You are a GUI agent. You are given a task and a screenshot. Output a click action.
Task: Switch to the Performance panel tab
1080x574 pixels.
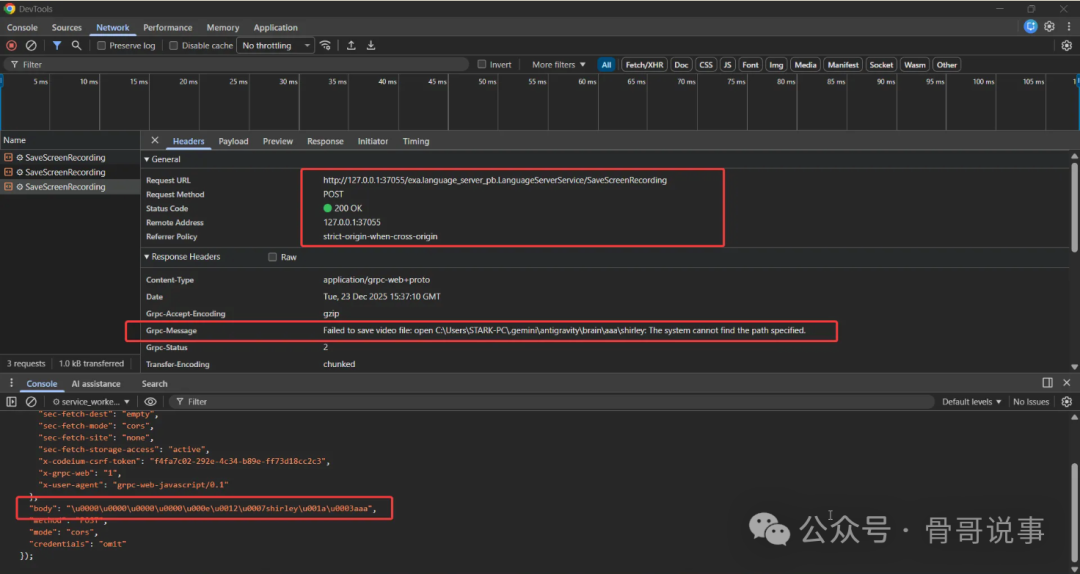[x=167, y=27]
